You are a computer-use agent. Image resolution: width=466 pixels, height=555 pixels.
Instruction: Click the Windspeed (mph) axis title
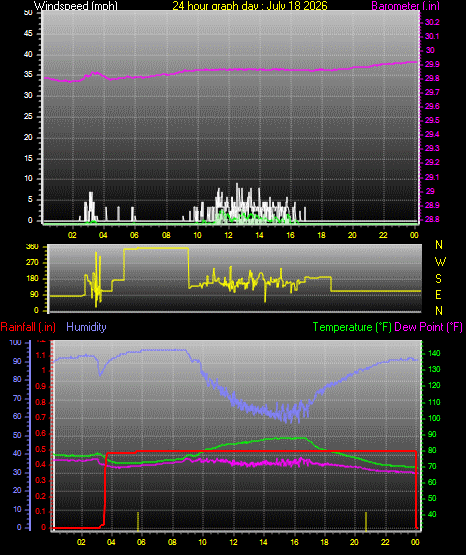pos(76,5)
